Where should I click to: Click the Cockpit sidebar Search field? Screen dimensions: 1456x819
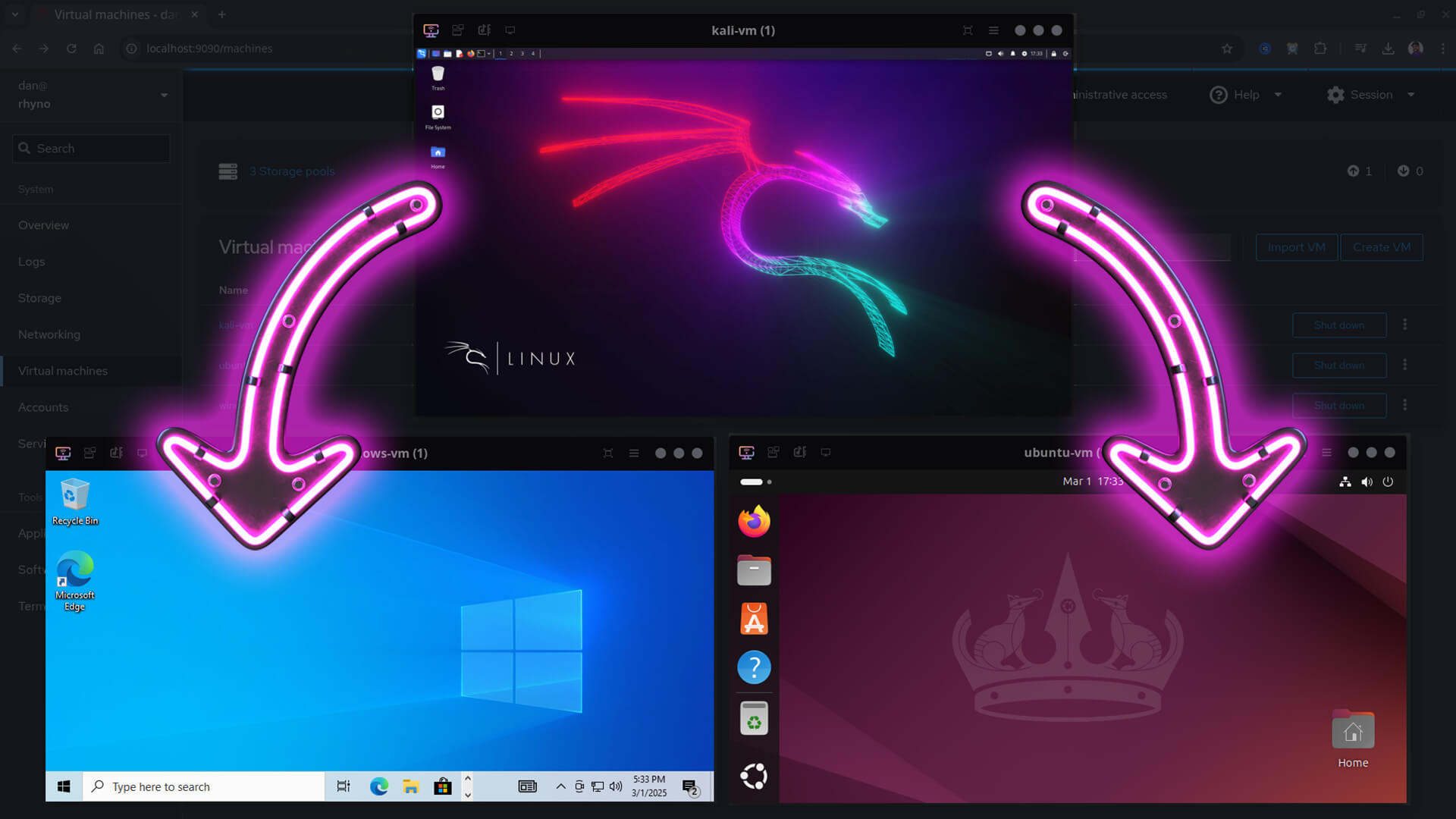point(91,149)
